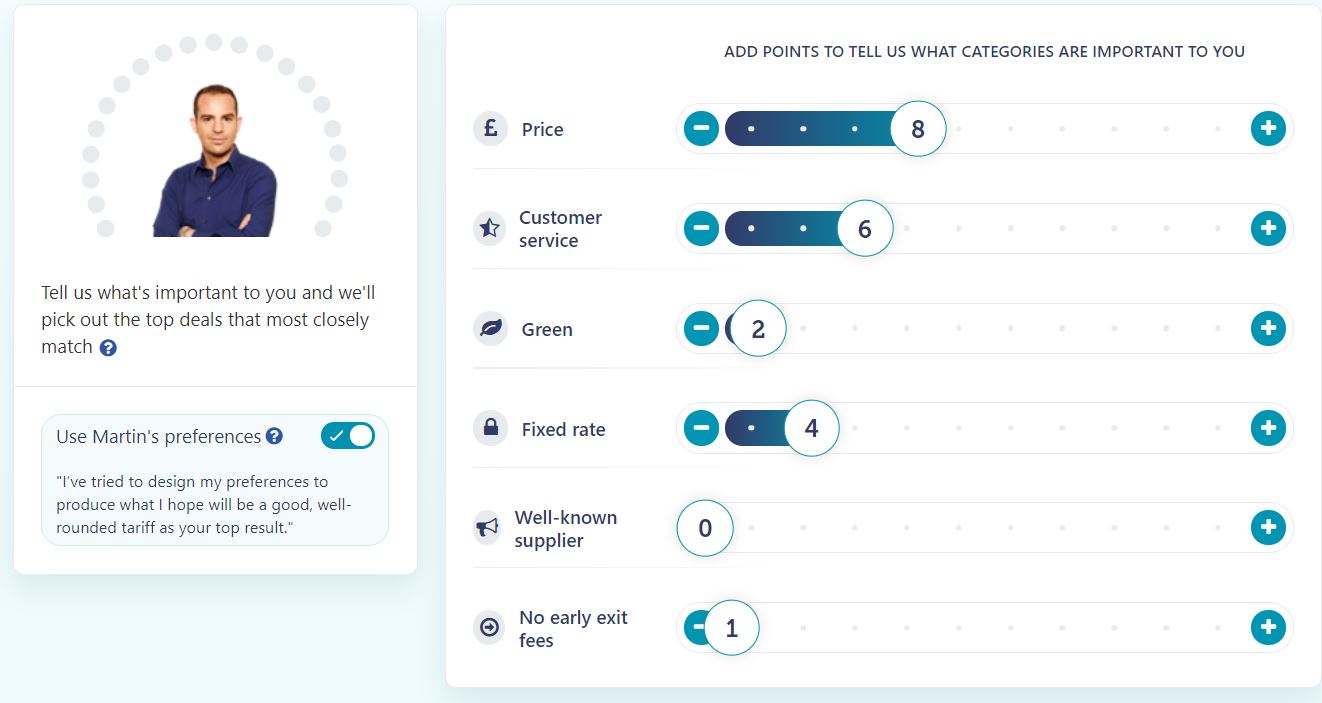
Task: Increase Customer service using its plus button
Action: click(1268, 228)
